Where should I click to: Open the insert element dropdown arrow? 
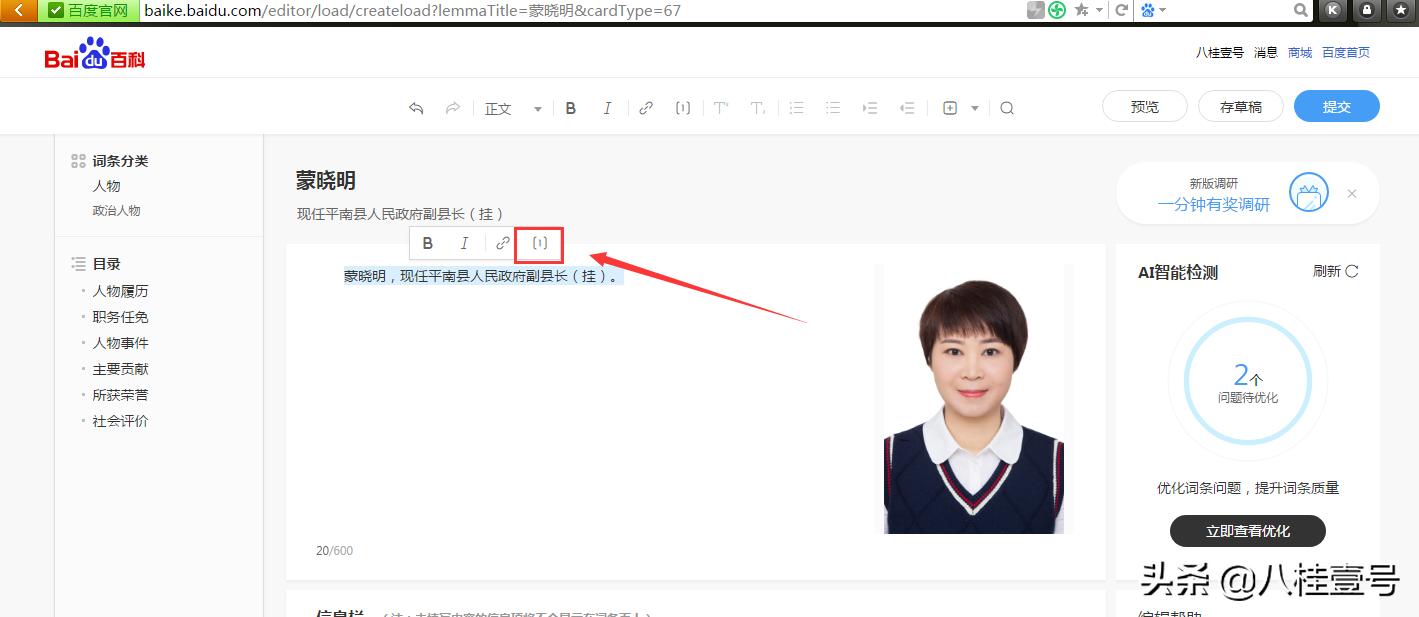click(973, 107)
